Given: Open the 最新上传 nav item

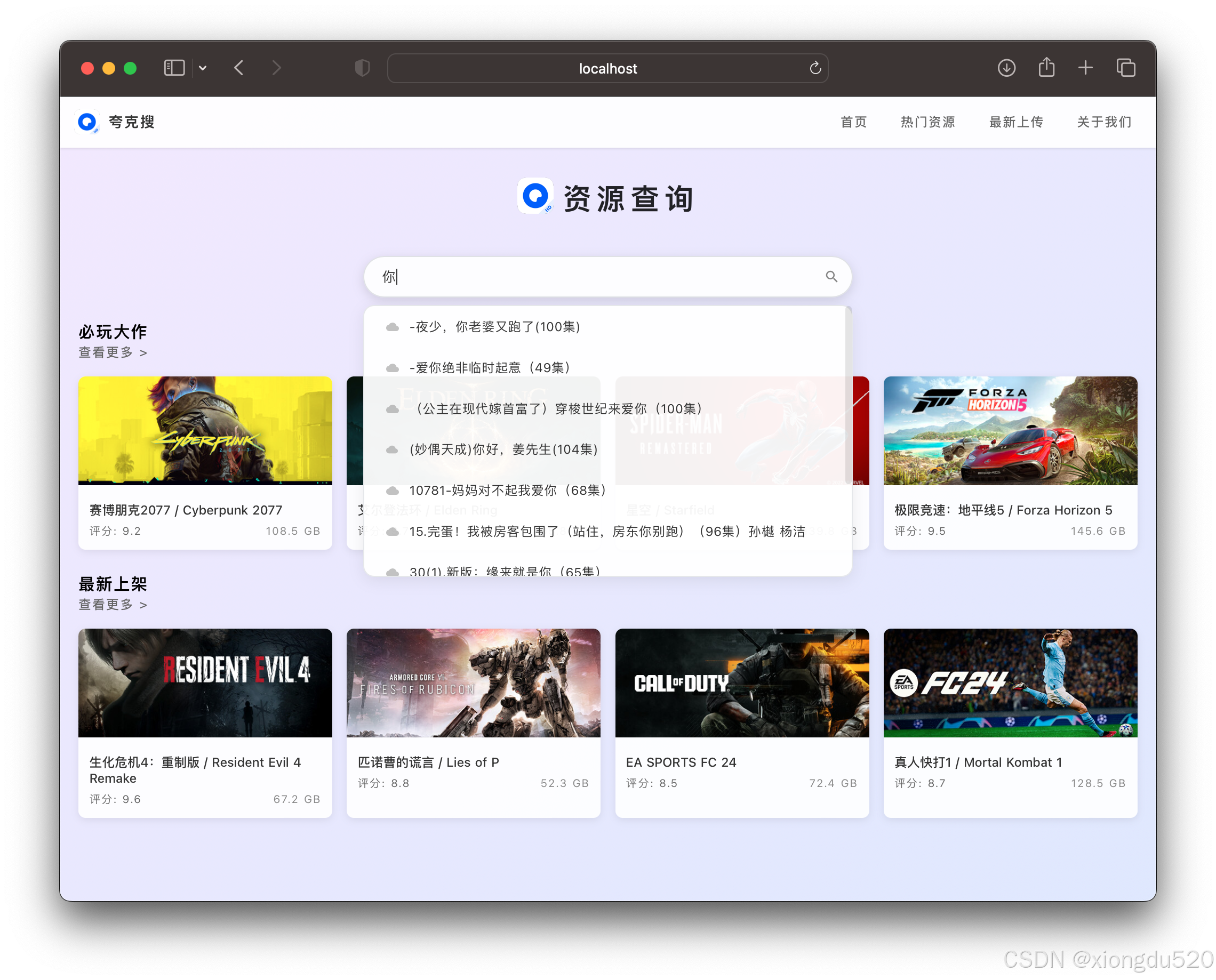Looking at the screenshot, I should tap(1015, 122).
